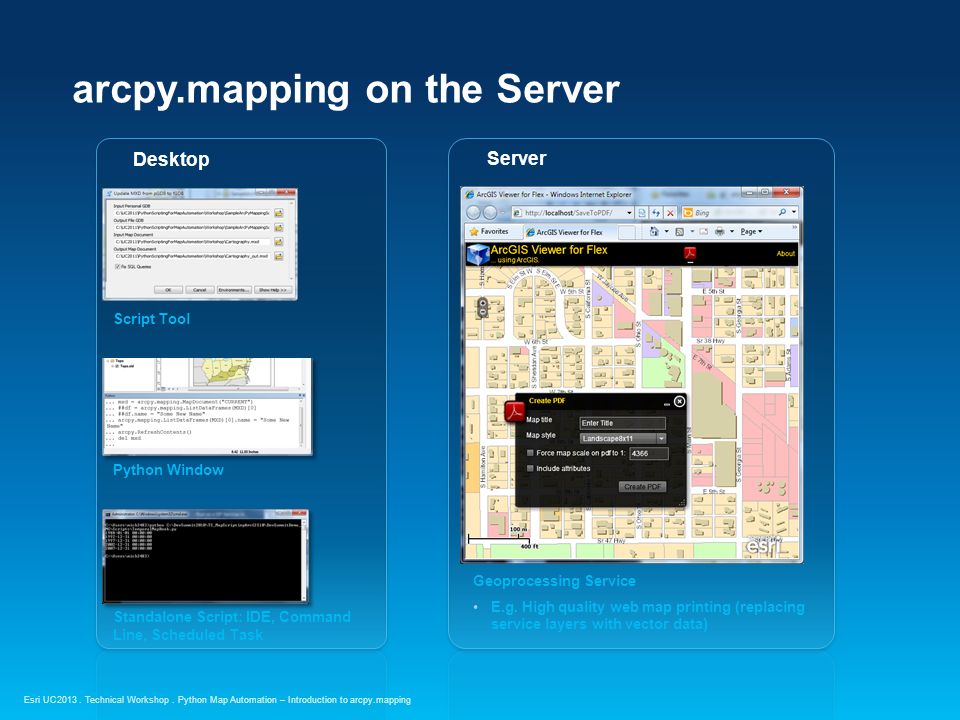The image size is (960, 720).
Task: Click the Favorites button
Action: pyautogui.click(x=489, y=231)
